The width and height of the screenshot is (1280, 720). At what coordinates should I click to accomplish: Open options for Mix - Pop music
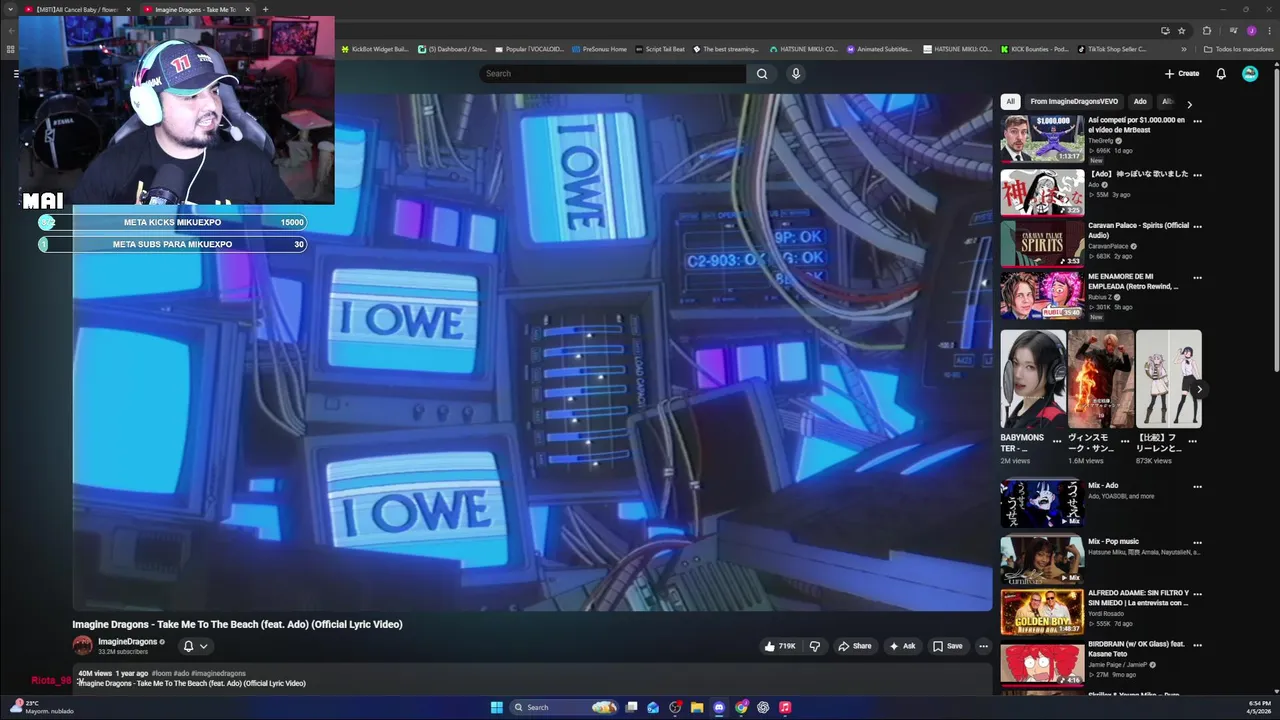coord(1197,542)
